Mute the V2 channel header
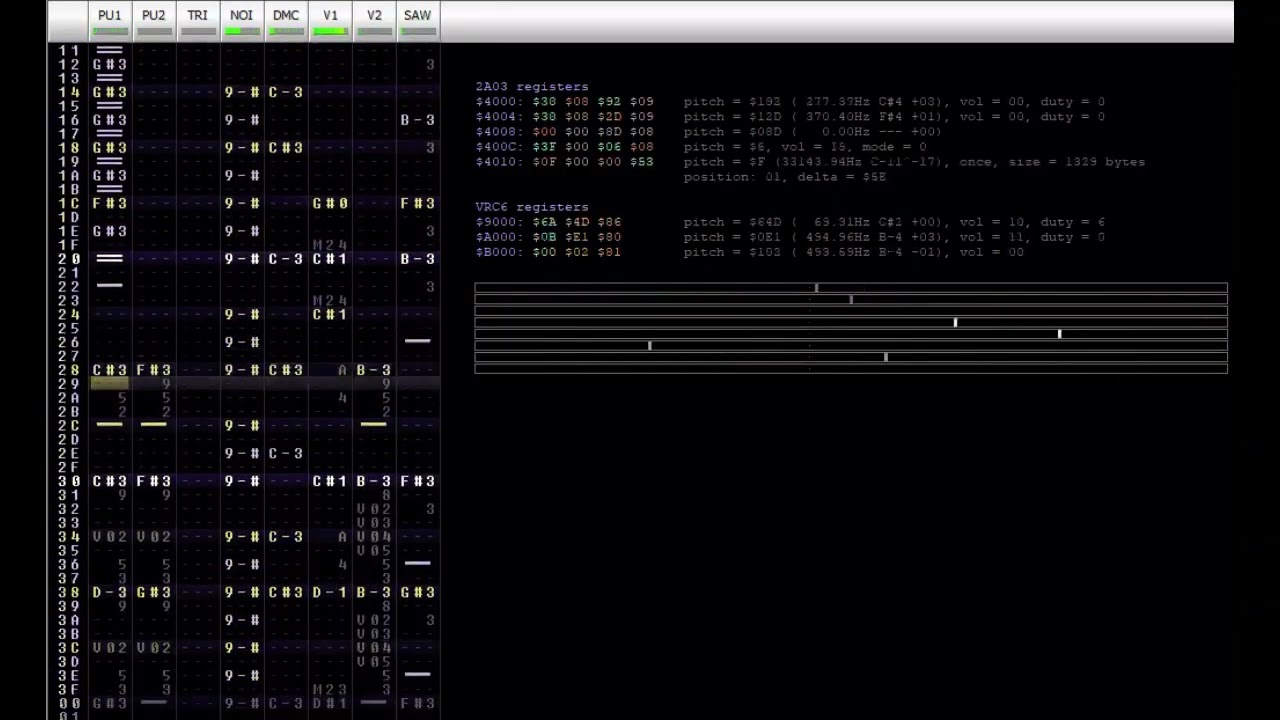 pyautogui.click(x=374, y=20)
